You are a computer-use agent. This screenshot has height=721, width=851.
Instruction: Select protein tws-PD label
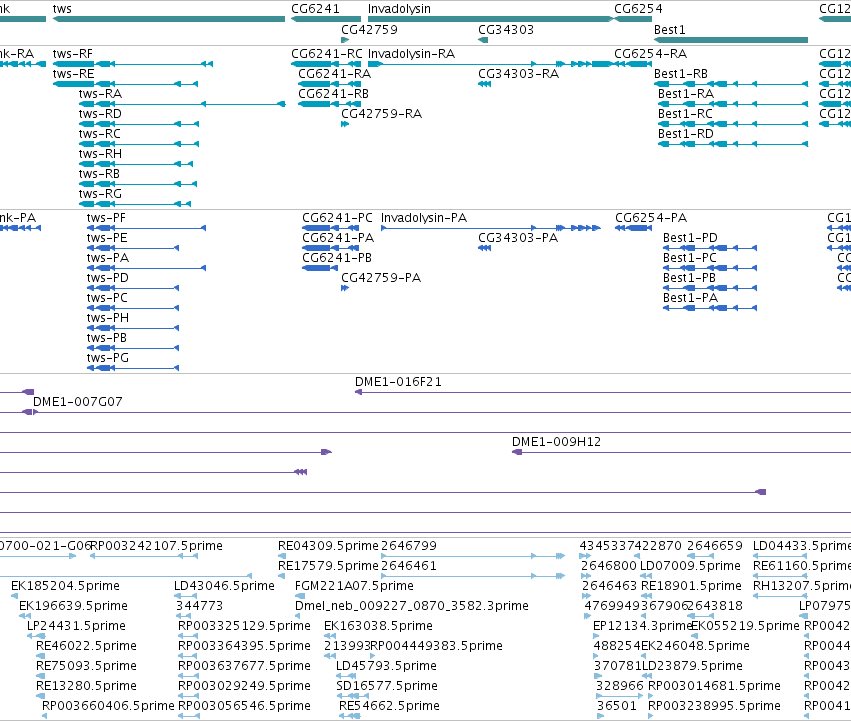coord(108,278)
